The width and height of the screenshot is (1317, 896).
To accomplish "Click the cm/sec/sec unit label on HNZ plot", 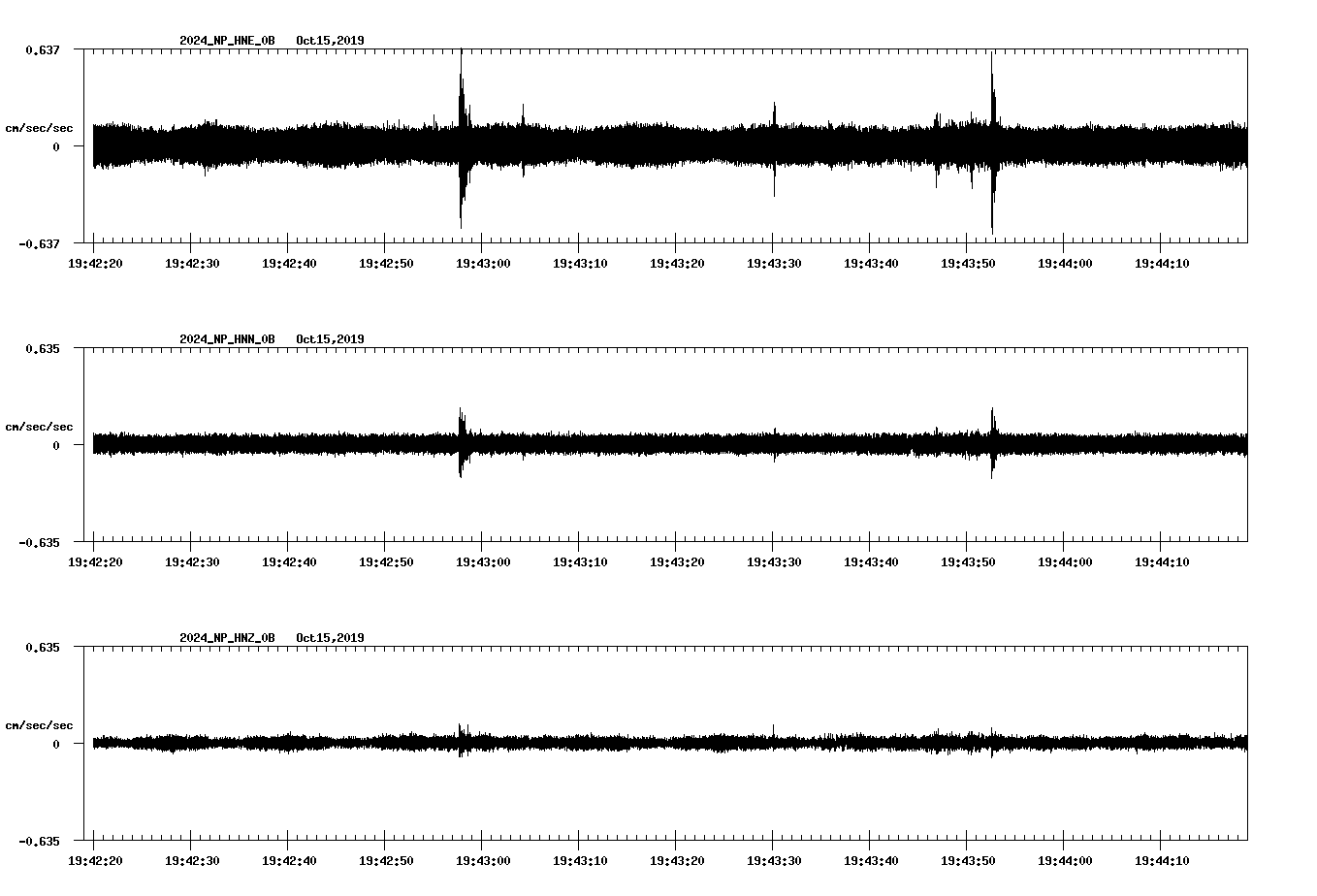I will coord(39,725).
